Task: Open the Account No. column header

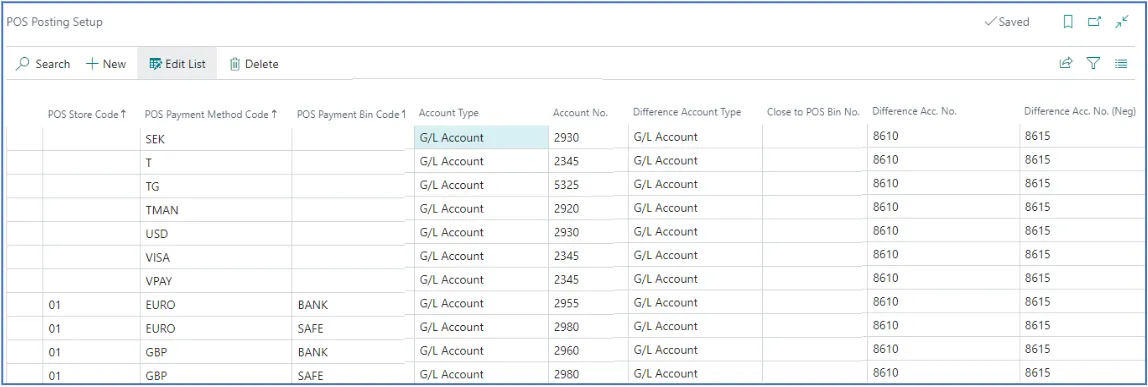Action: pos(581,113)
